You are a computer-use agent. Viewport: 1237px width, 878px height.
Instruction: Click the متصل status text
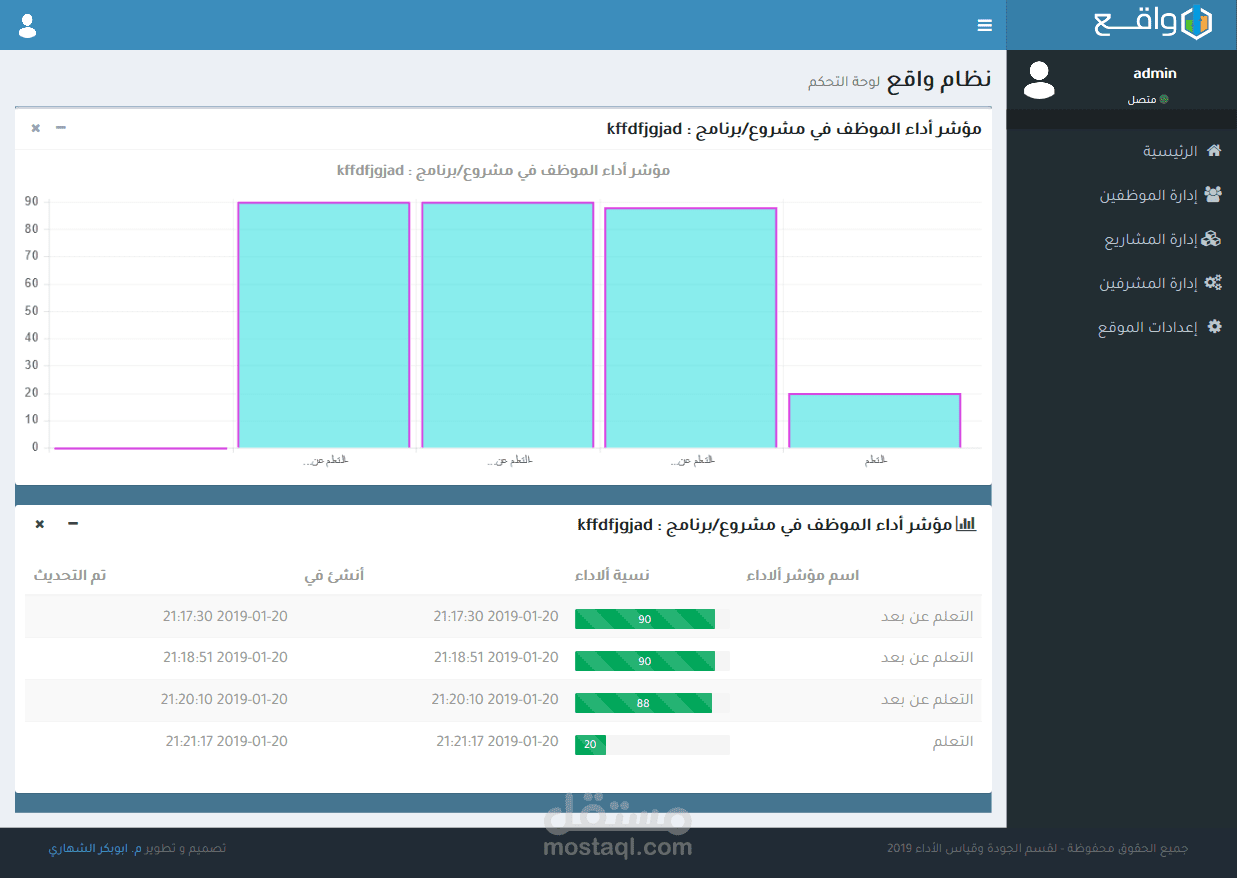1142,100
